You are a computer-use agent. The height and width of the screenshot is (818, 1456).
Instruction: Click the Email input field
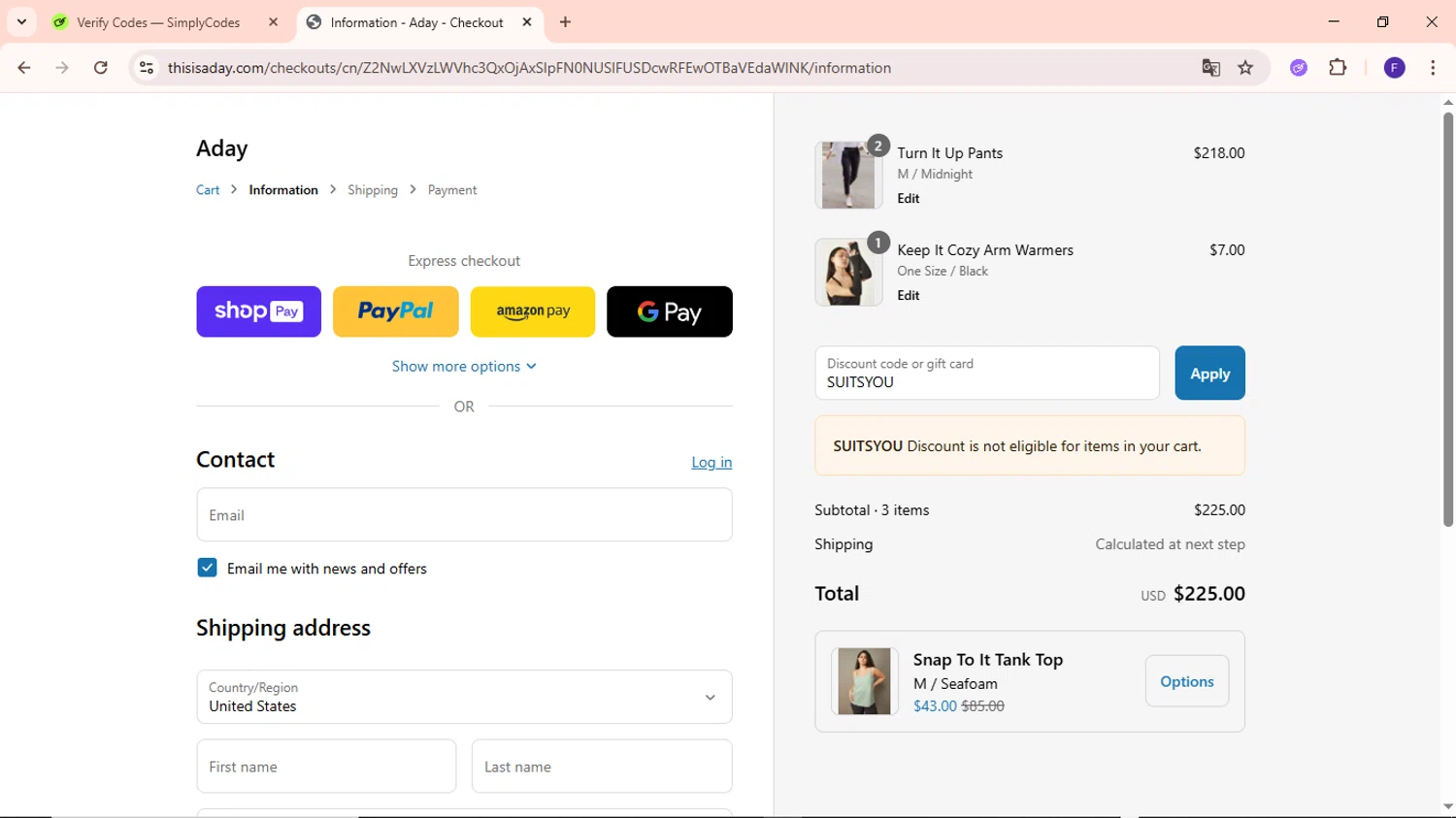click(x=464, y=514)
